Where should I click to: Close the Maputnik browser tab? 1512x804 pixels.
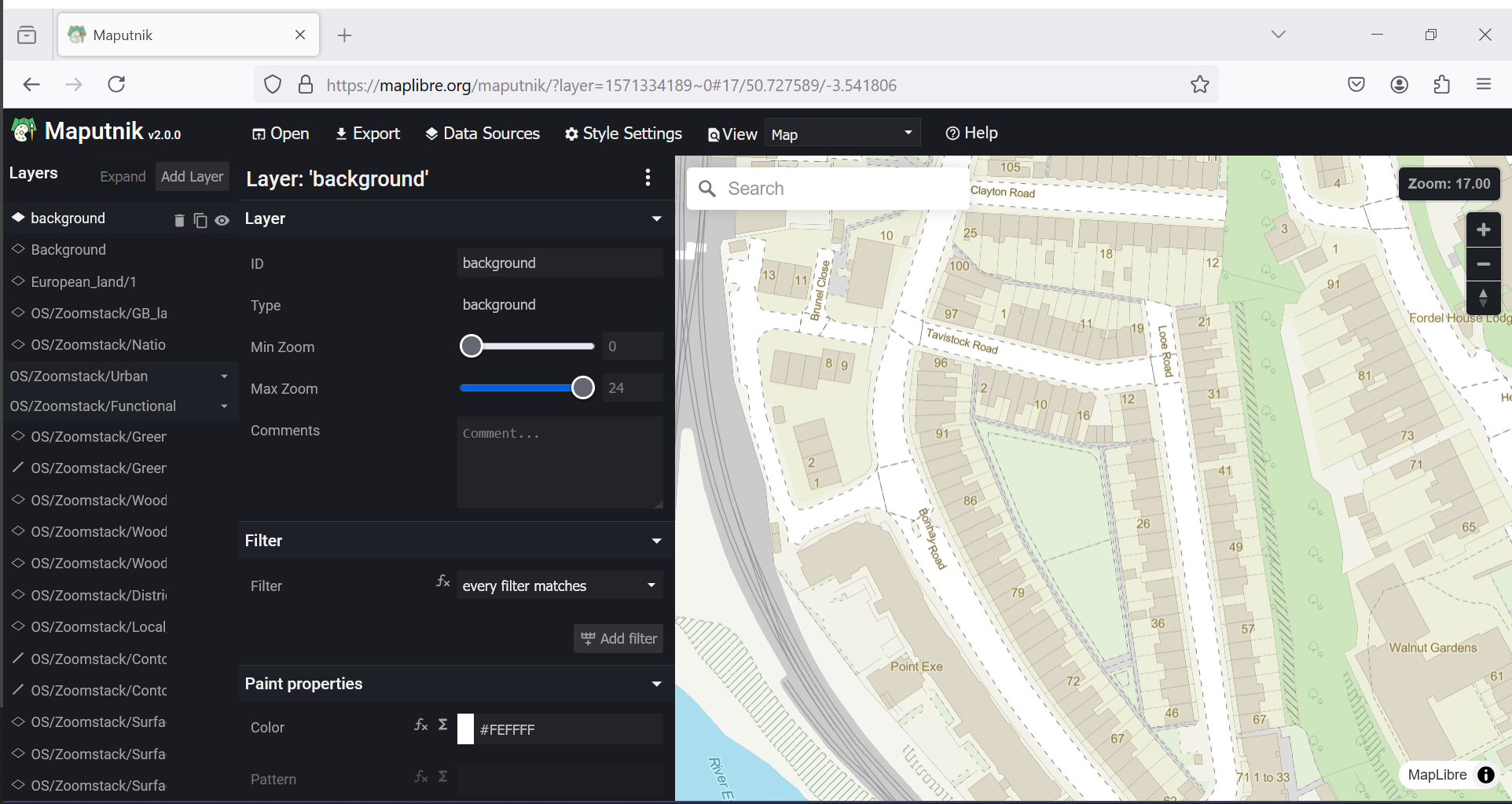299,35
